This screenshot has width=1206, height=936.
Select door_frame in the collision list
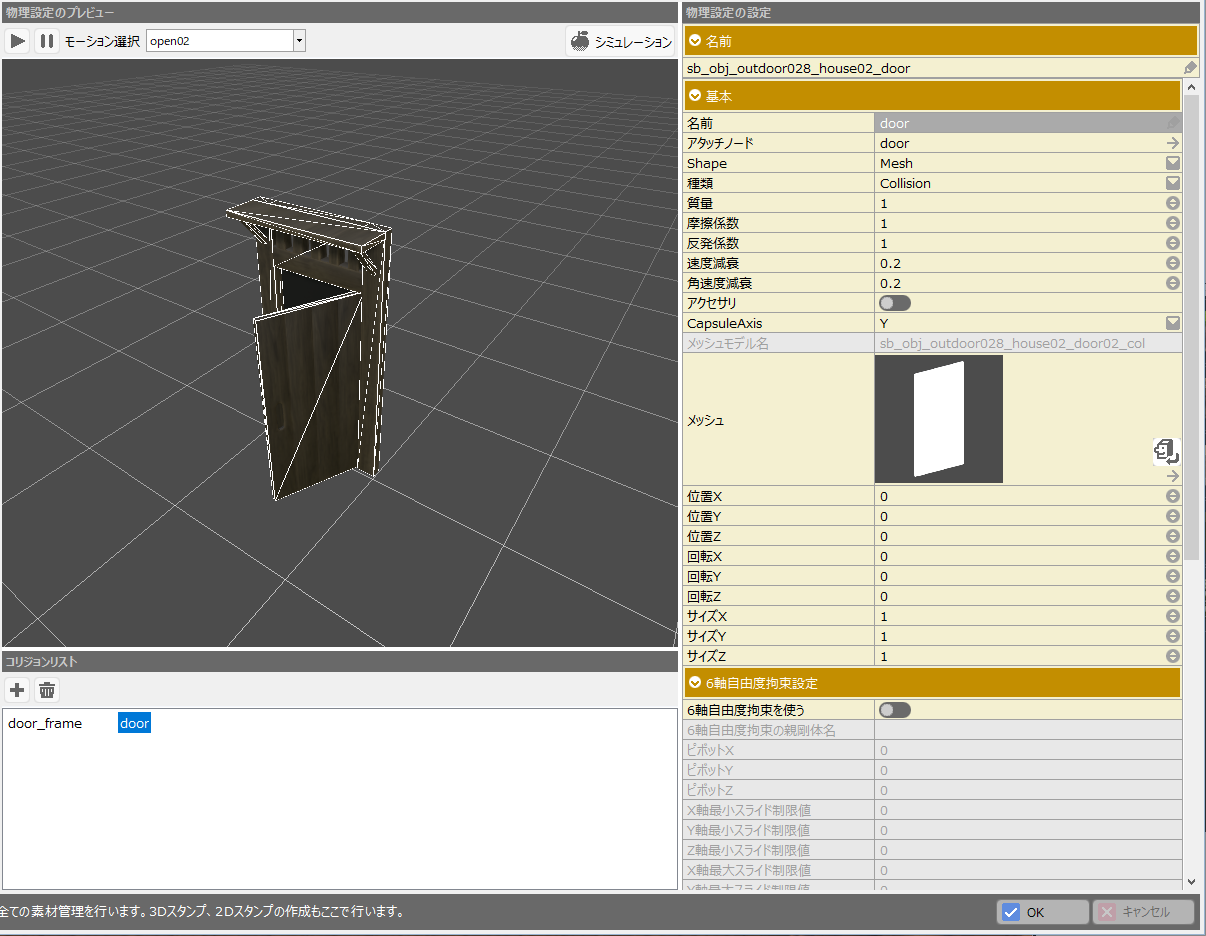tap(45, 723)
